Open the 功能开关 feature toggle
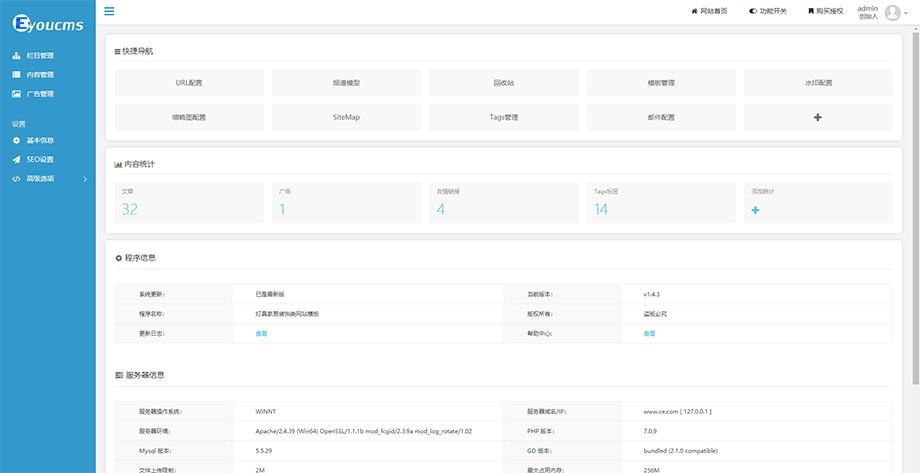The height and width of the screenshot is (473, 920). (767, 11)
